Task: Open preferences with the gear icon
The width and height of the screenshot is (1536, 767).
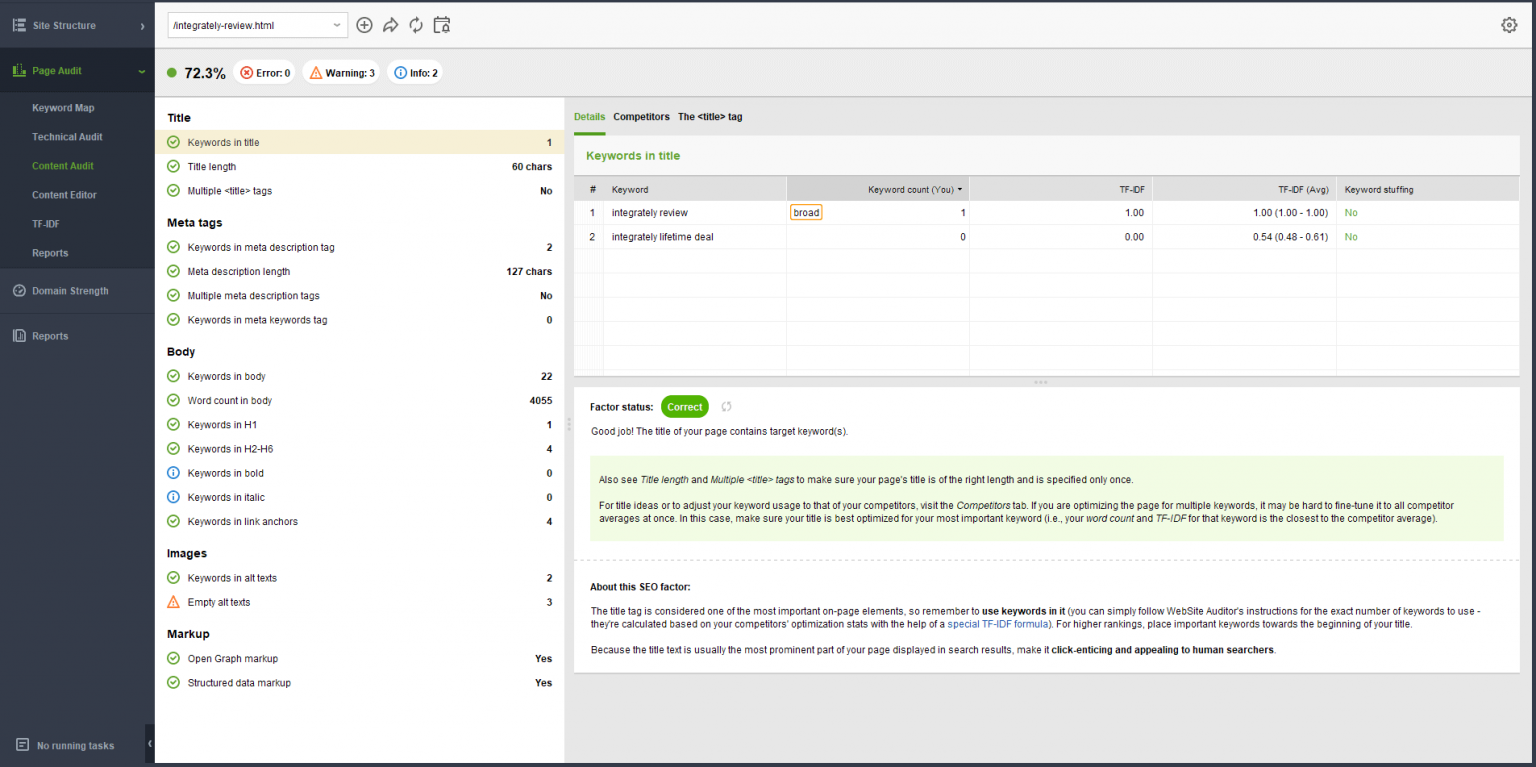Action: (1509, 24)
